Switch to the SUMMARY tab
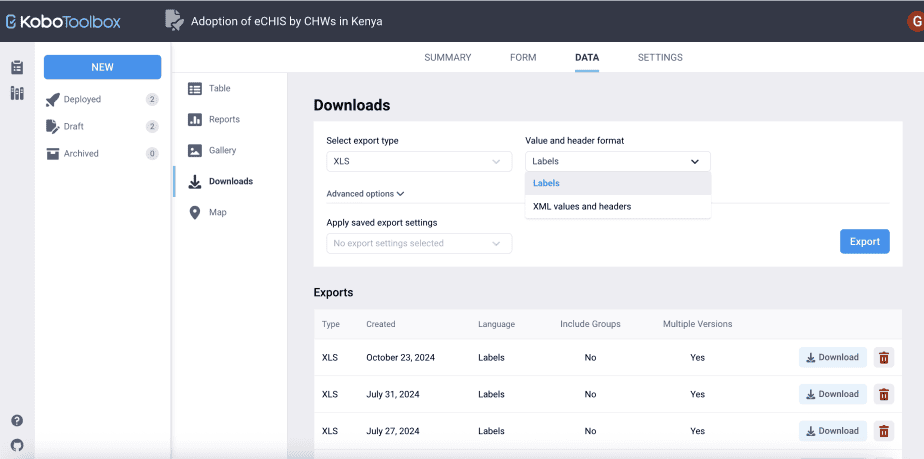 [447, 58]
